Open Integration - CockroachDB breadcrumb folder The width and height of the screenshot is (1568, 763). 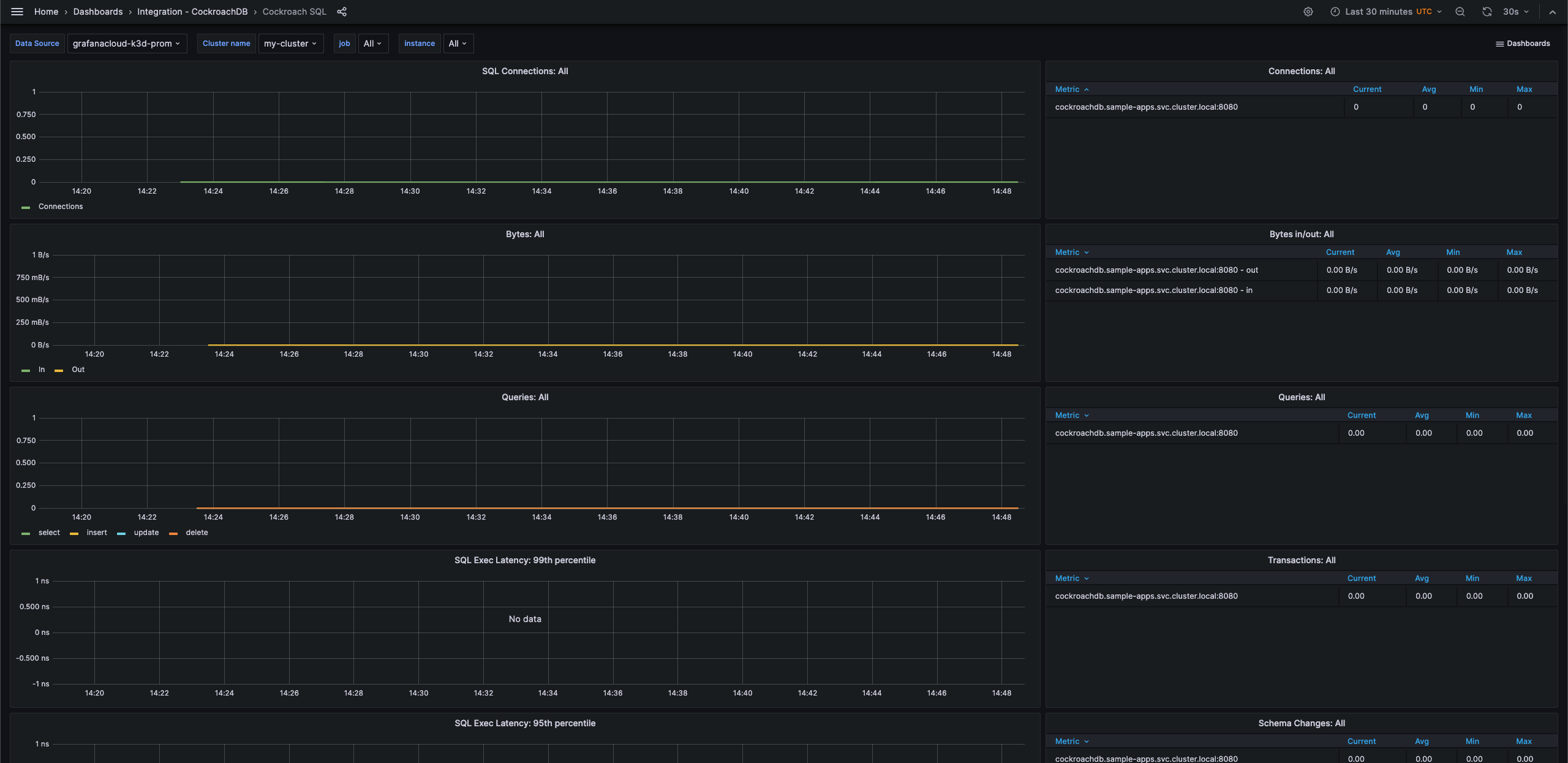pyautogui.click(x=192, y=12)
